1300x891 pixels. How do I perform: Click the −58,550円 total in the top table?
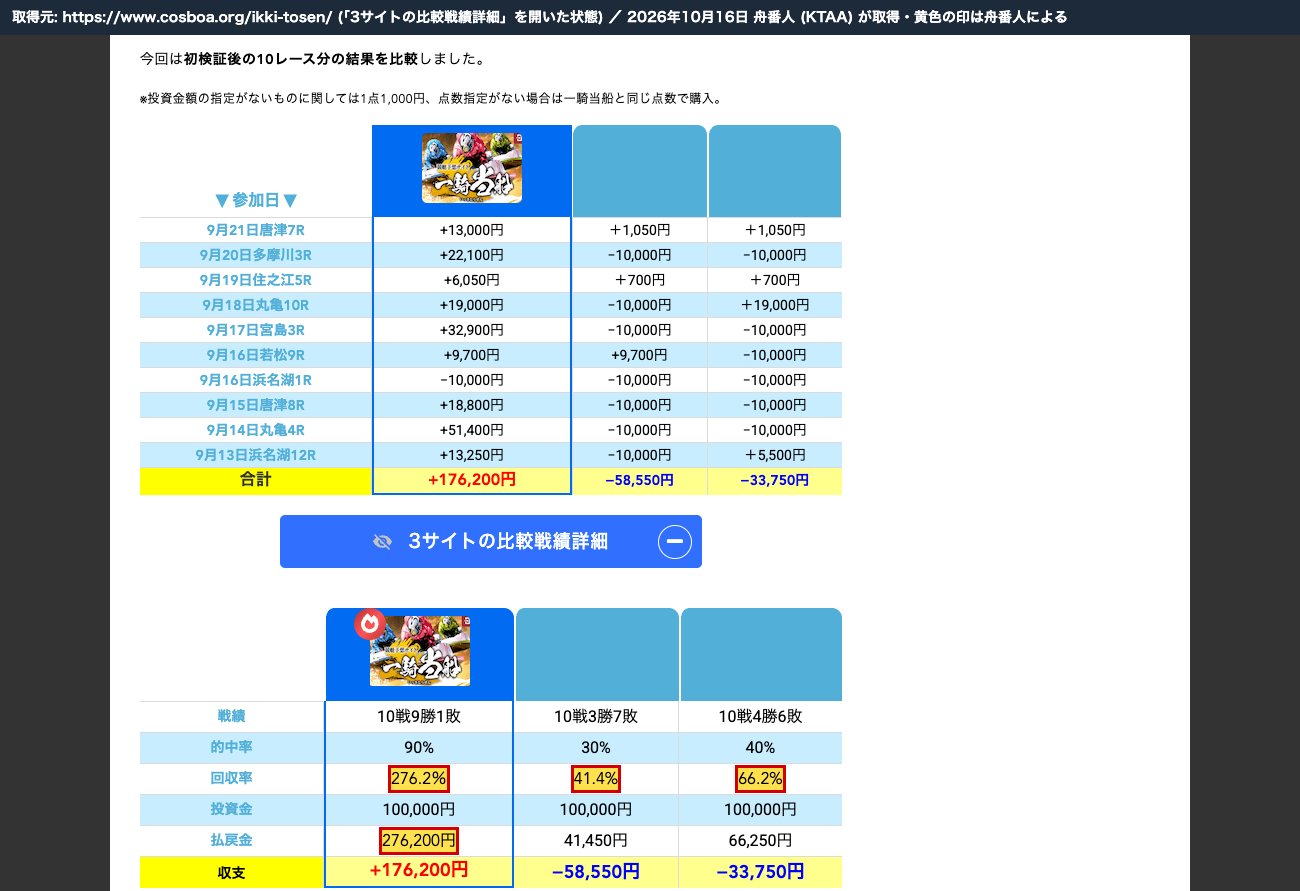click(639, 480)
